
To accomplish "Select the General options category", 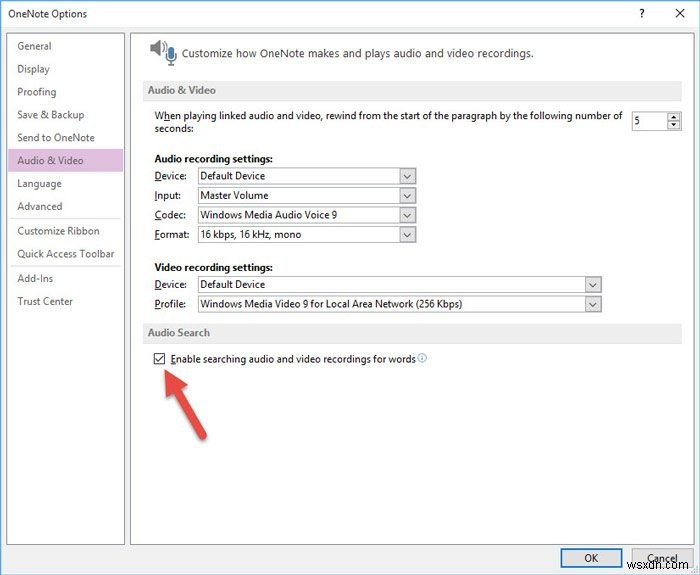I will [65, 46].
